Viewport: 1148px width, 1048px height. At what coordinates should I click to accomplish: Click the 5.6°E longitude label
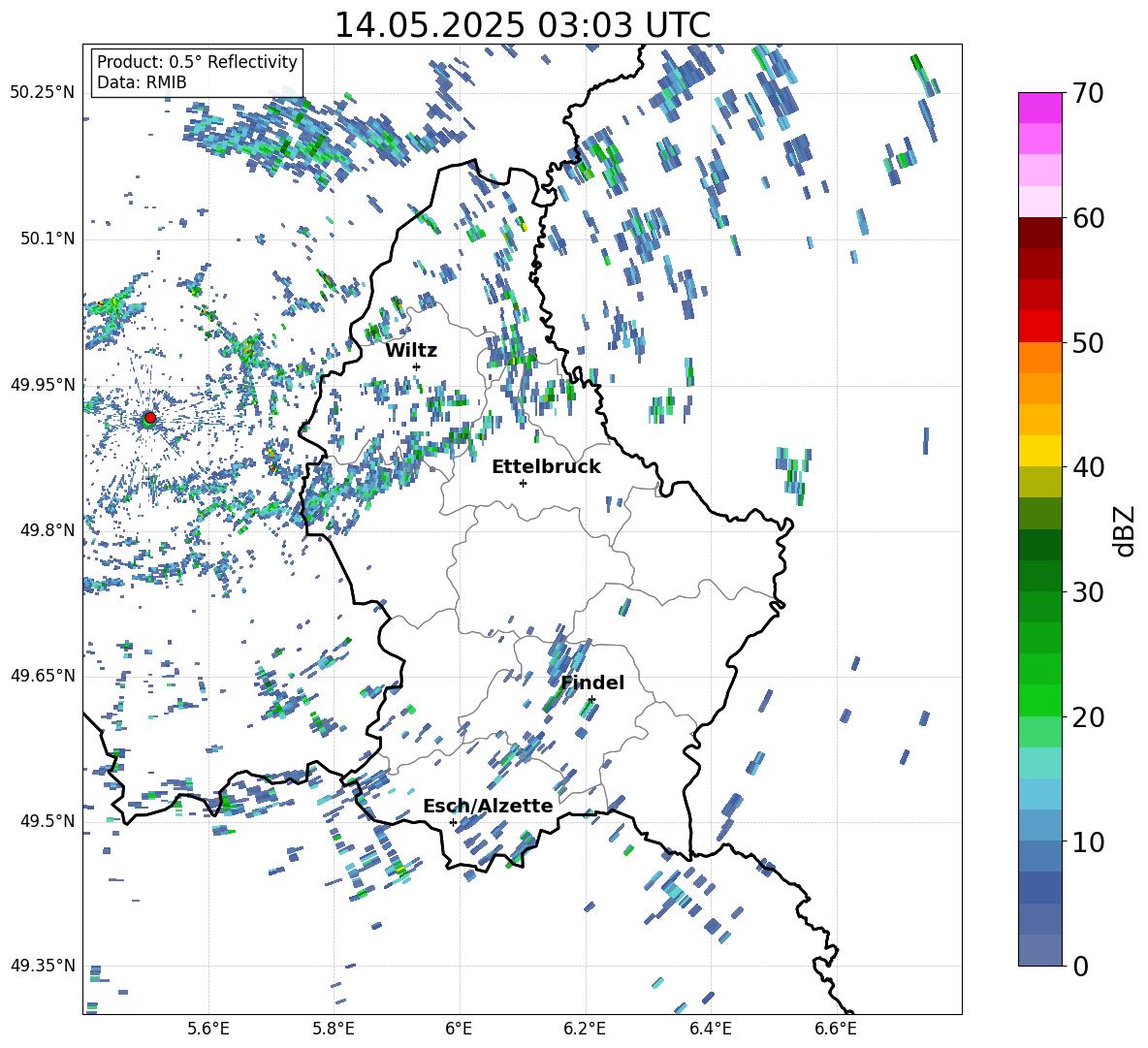[x=208, y=1029]
